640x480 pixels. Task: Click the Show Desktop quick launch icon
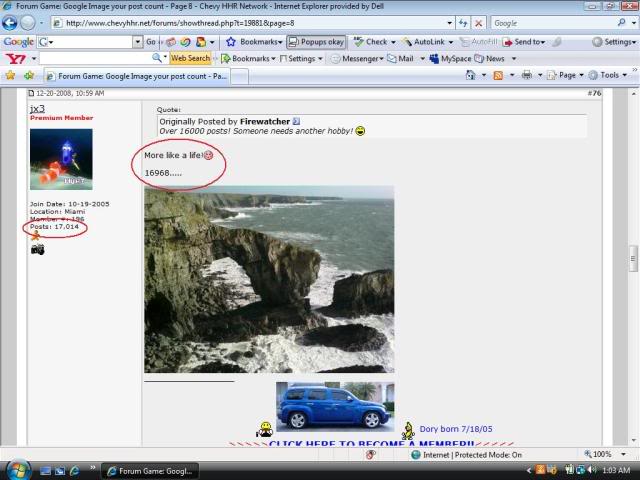[45, 471]
